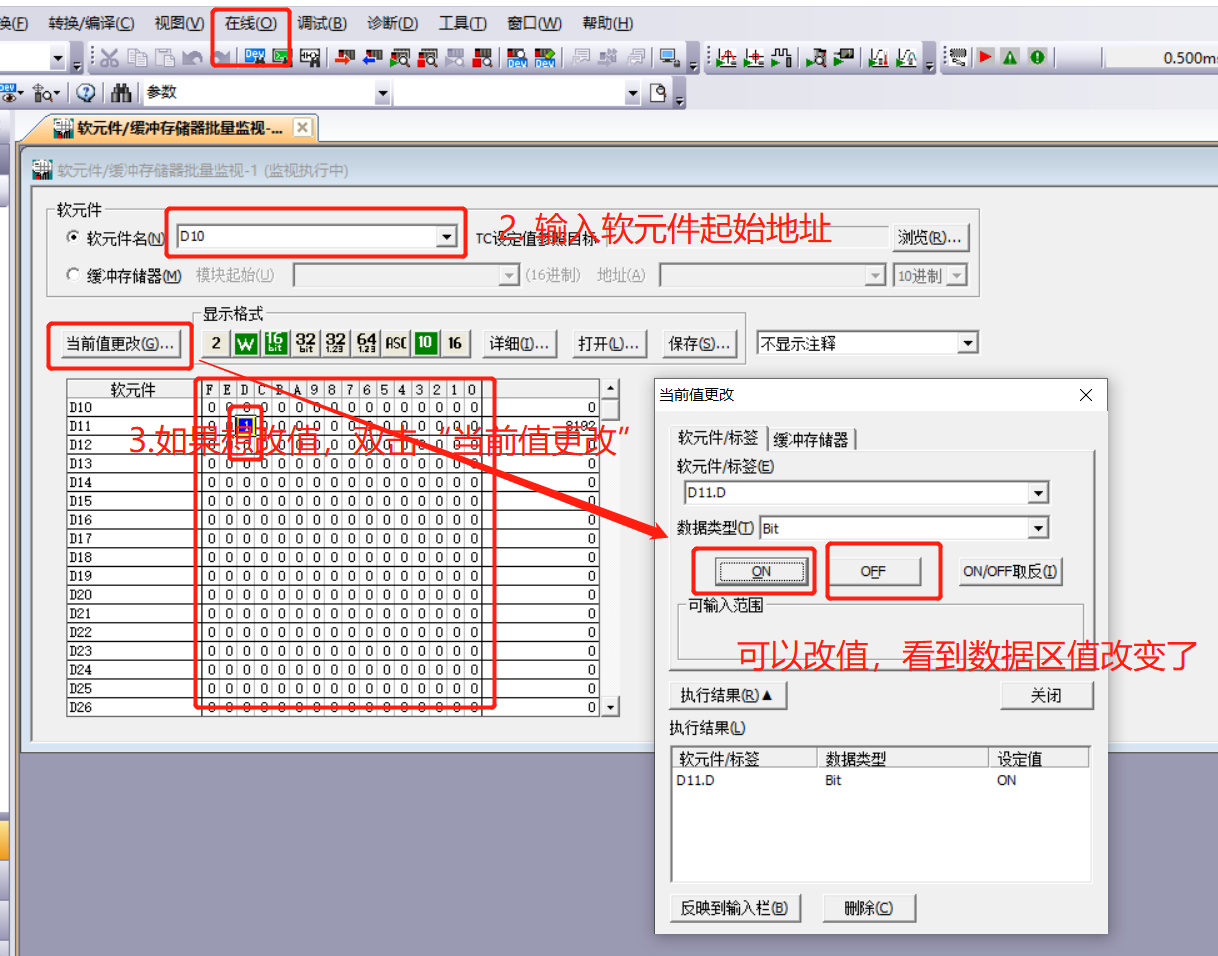Open the 不显示注释 comment dropdown
The image size is (1218, 956).
point(967,344)
